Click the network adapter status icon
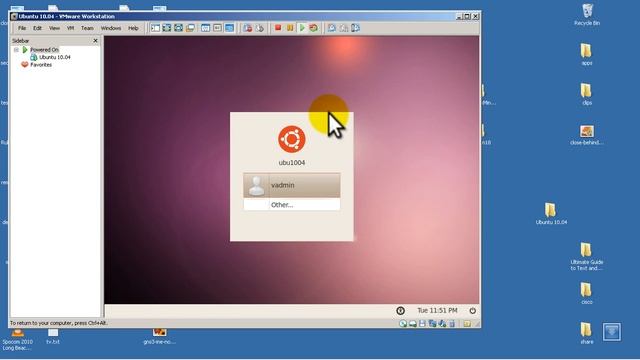 tap(432, 324)
